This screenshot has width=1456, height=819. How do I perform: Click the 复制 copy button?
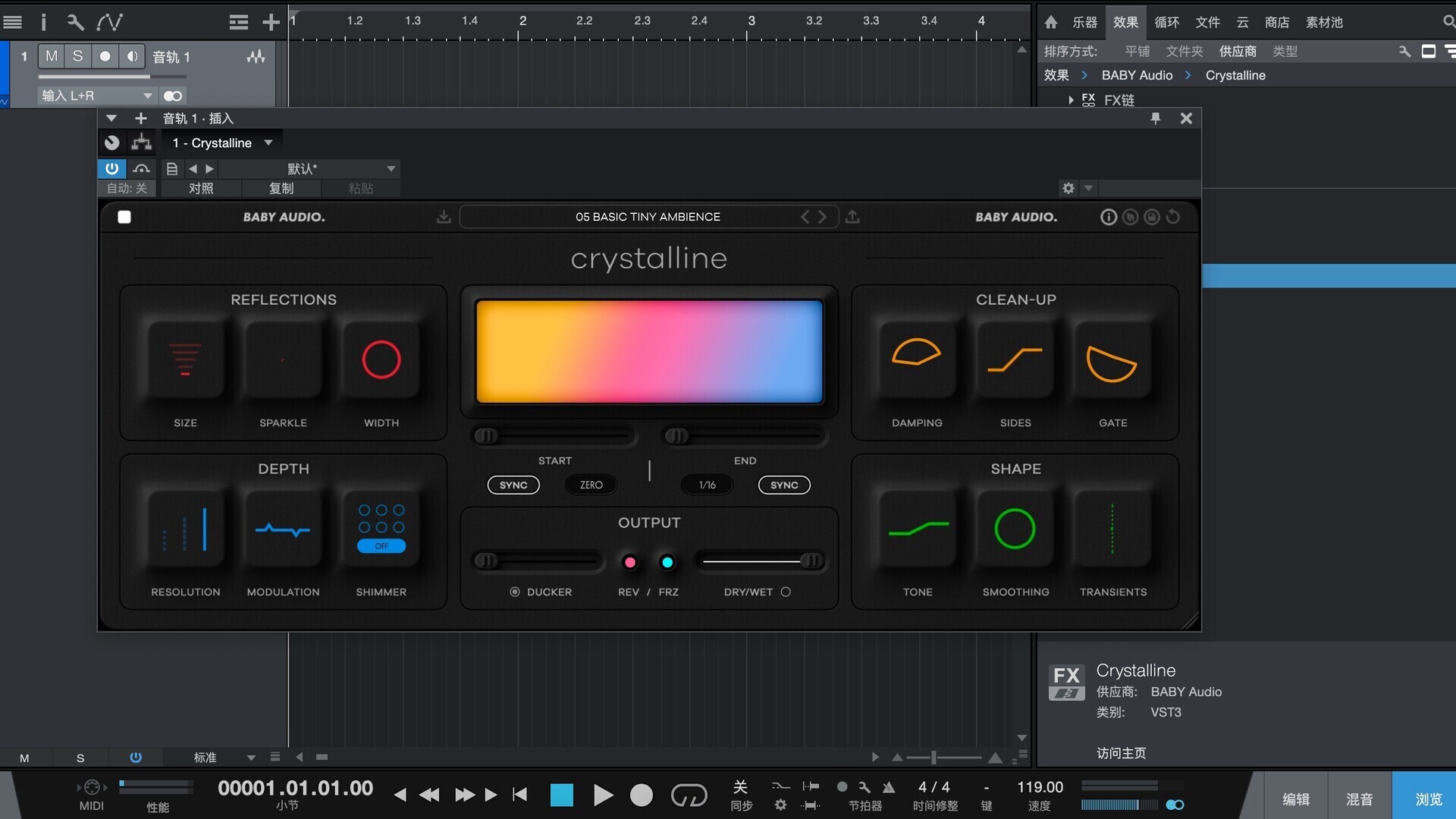pos(281,188)
